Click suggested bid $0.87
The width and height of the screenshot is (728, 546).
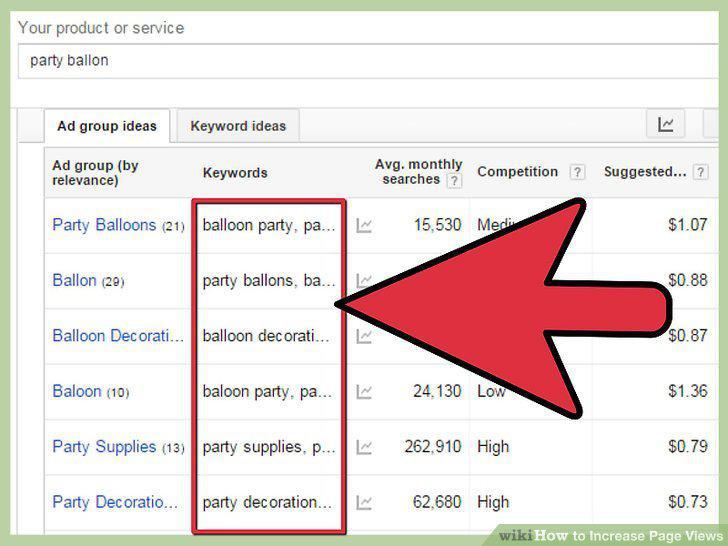[x=688, y=336]
